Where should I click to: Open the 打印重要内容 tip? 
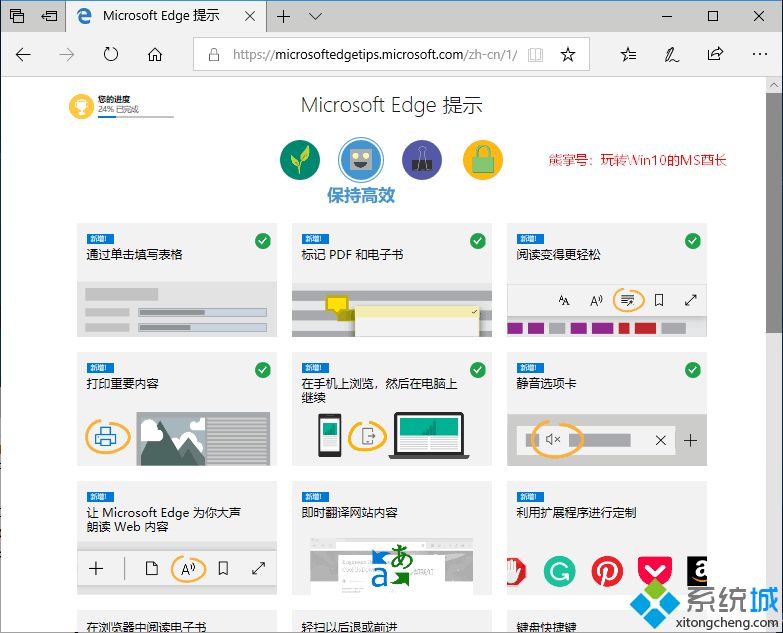pyautogui.click(x=177, y=409)
